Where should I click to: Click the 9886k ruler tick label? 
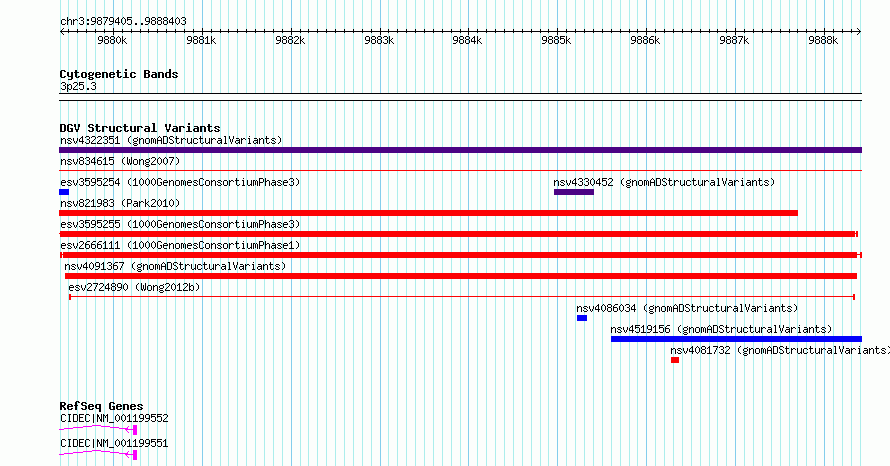pos(645,40)
